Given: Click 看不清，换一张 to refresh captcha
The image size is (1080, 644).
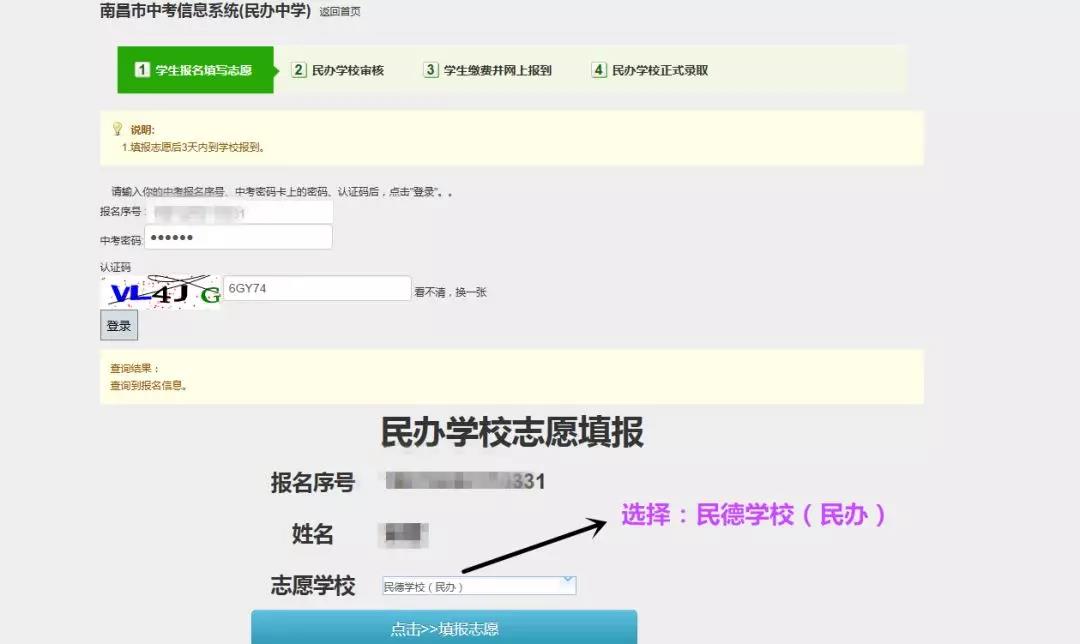Looking at the screenshot, I should pyautogui.click(x=450, y=292).
